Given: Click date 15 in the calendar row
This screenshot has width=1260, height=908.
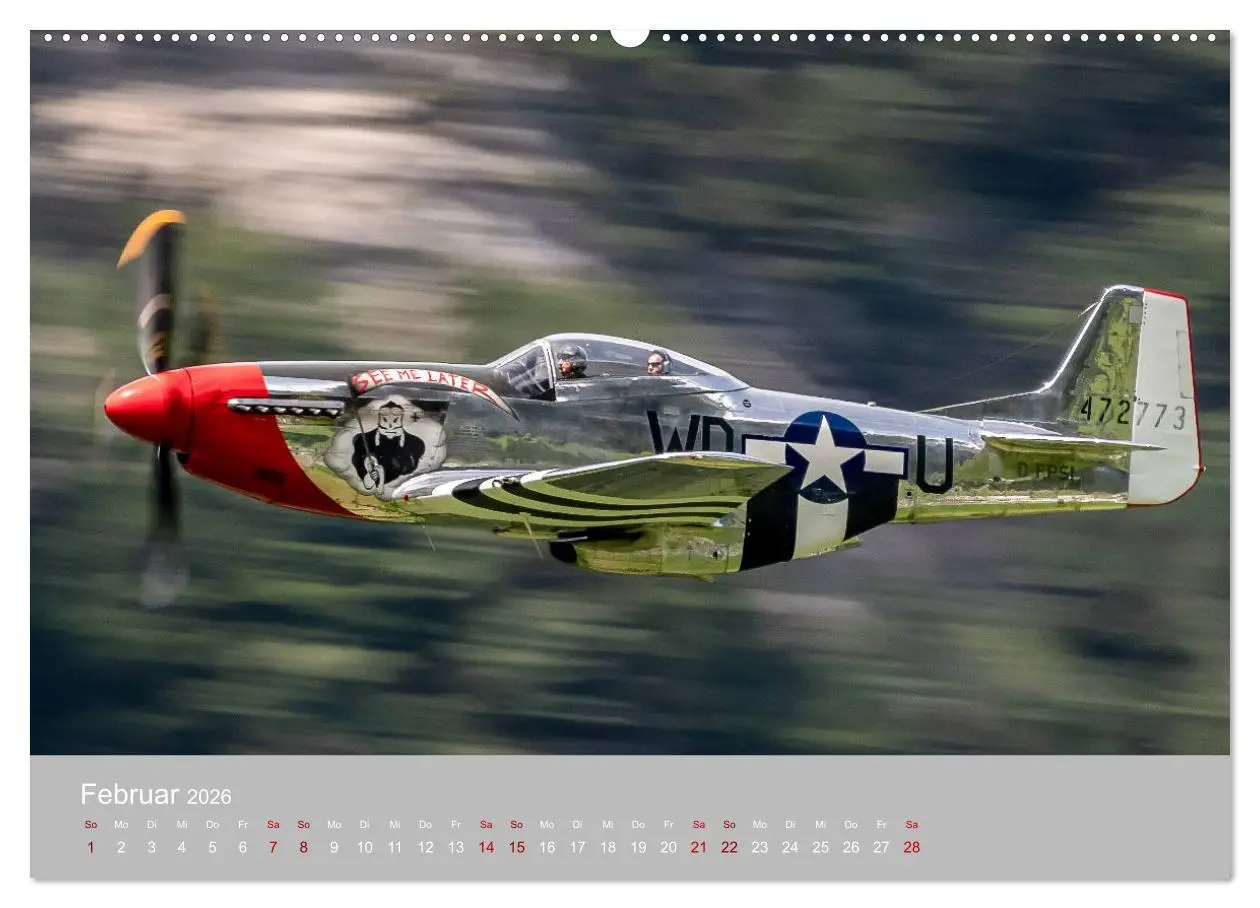Looking at the screenshot, I should (x=516, y=846).
